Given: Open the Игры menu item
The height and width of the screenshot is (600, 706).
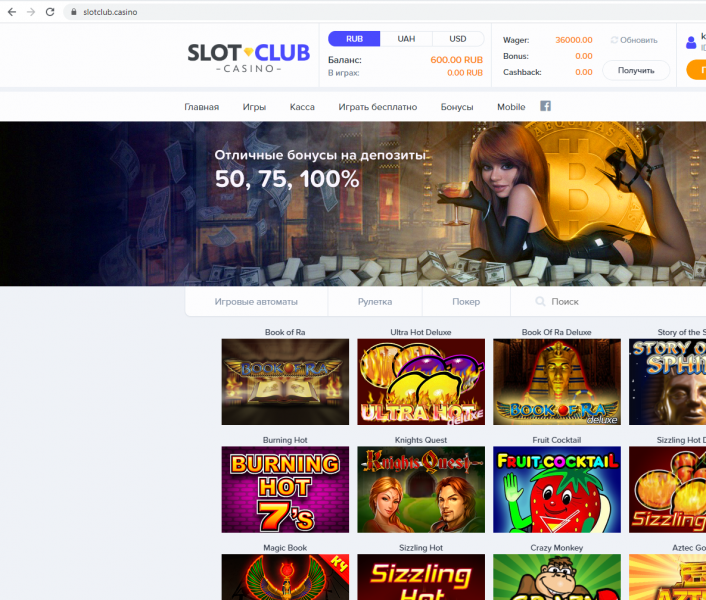Looking at the screenshot, I should (254, 107).
